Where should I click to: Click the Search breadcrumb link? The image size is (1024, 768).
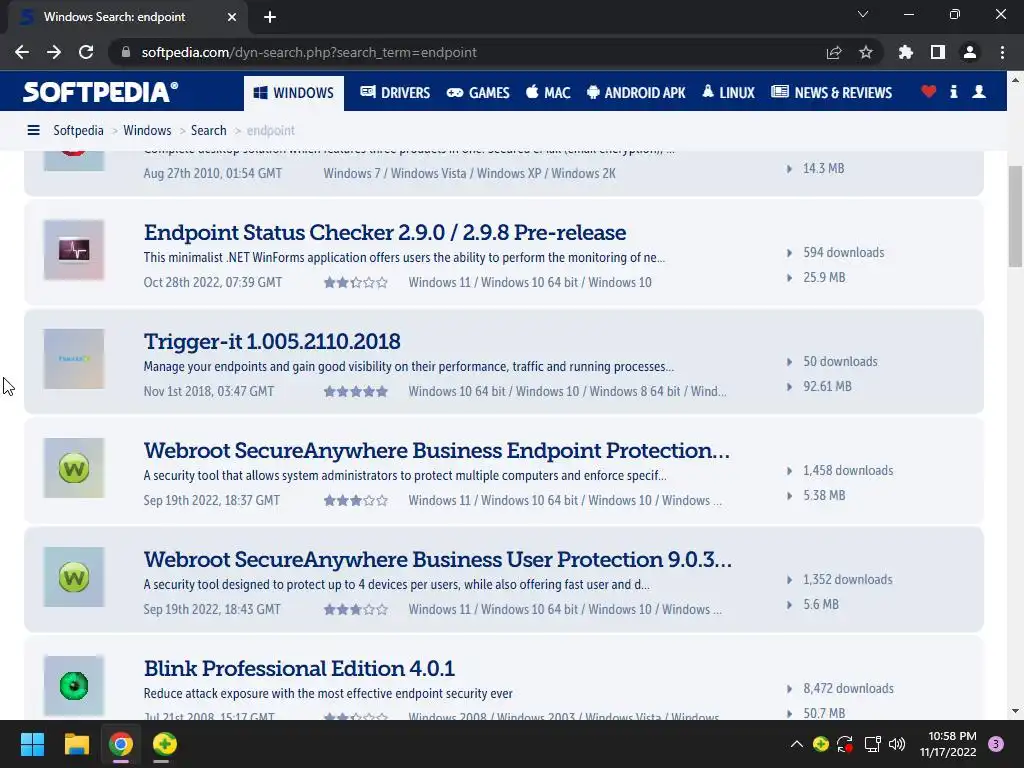(208, 131)
